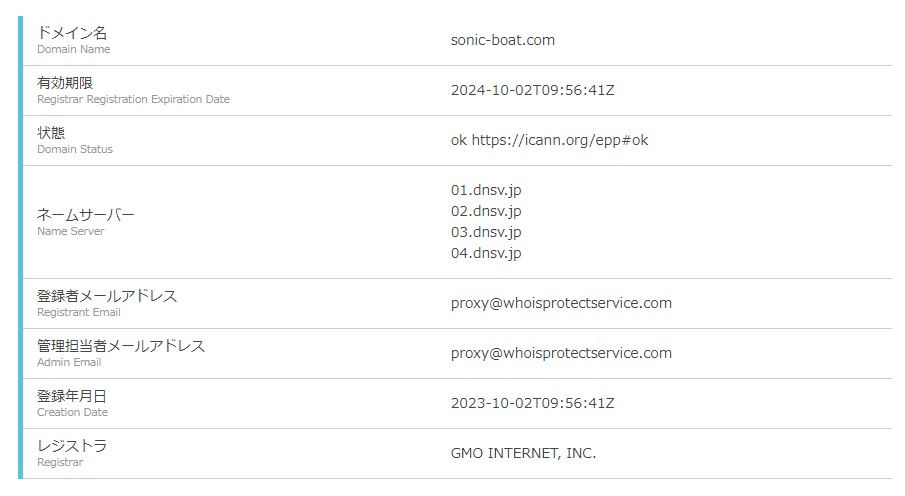Click the sonic-boat.com domain name value
This screenshot has height=496, width=905.
[x=502, y=40]
